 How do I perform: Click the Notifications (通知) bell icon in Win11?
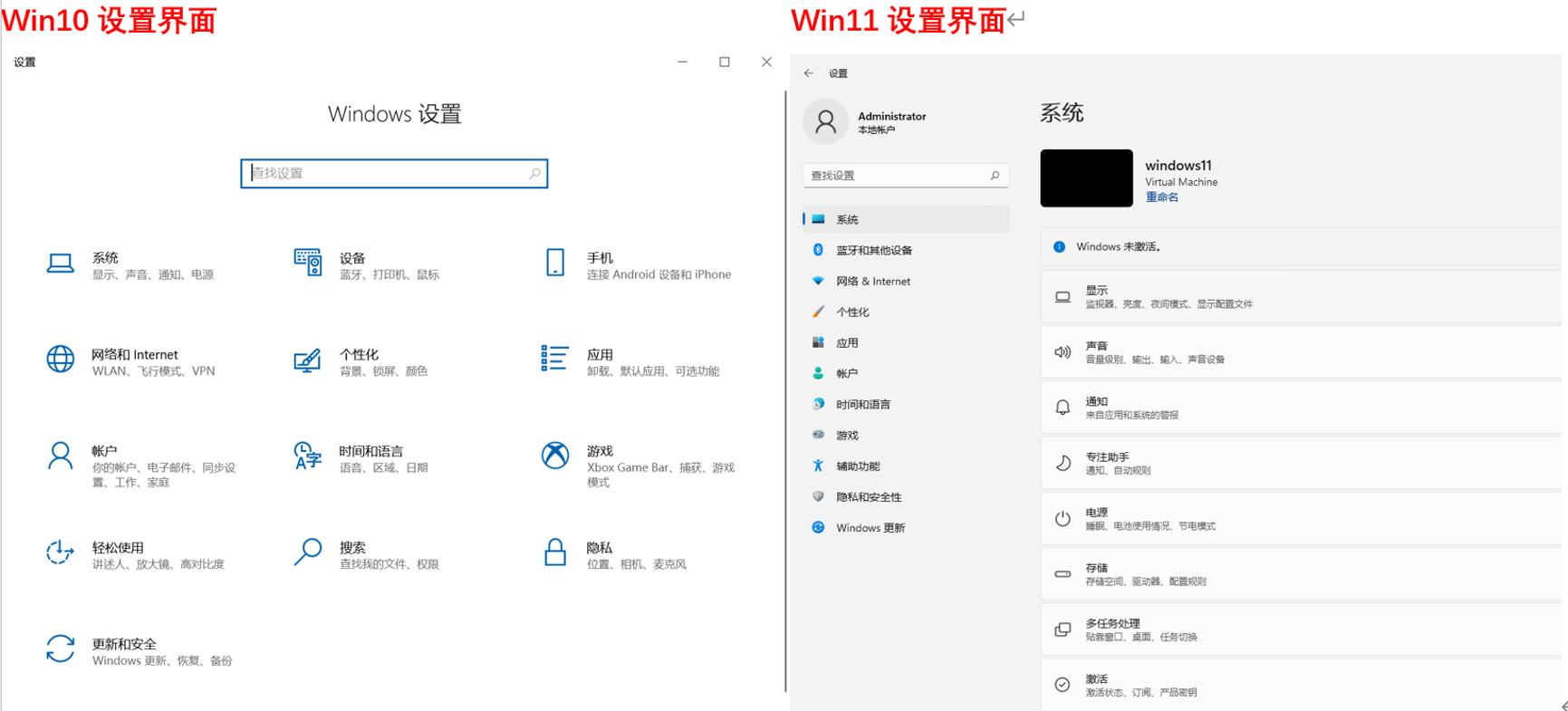1063,408
